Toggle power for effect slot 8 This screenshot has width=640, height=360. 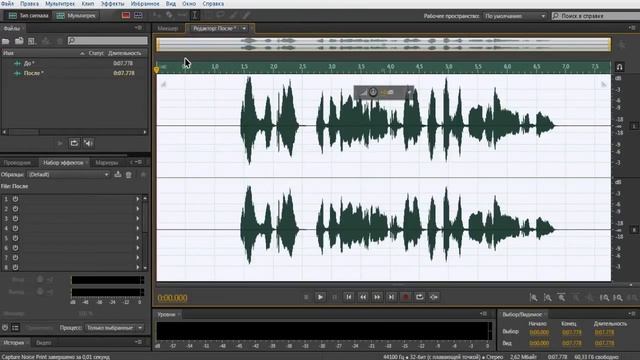click(x=15, y=267)
